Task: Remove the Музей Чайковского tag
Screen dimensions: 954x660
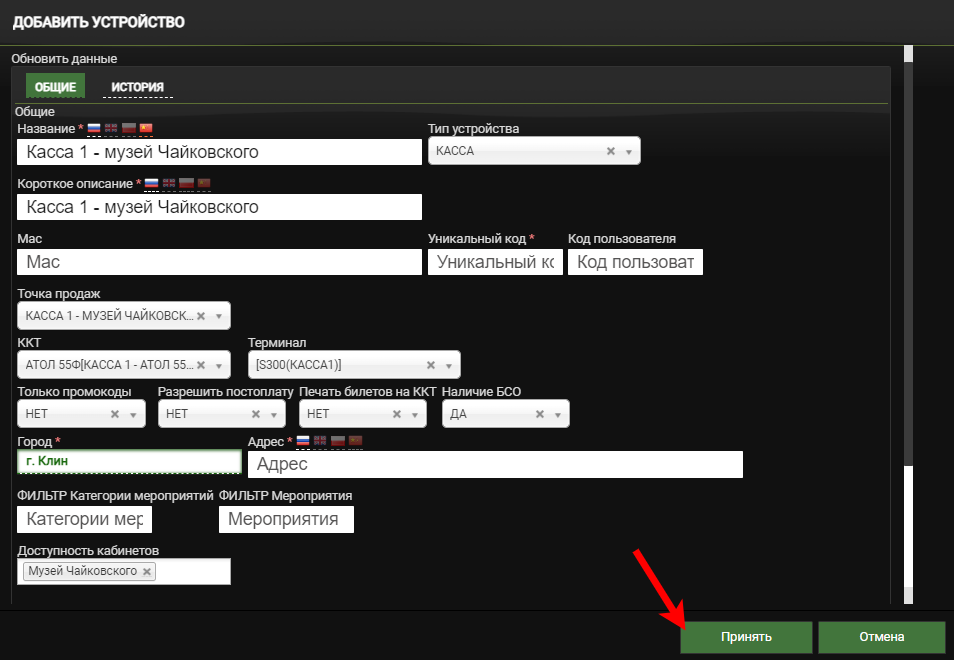Action: pyautogui.click(x=147, y=571)
